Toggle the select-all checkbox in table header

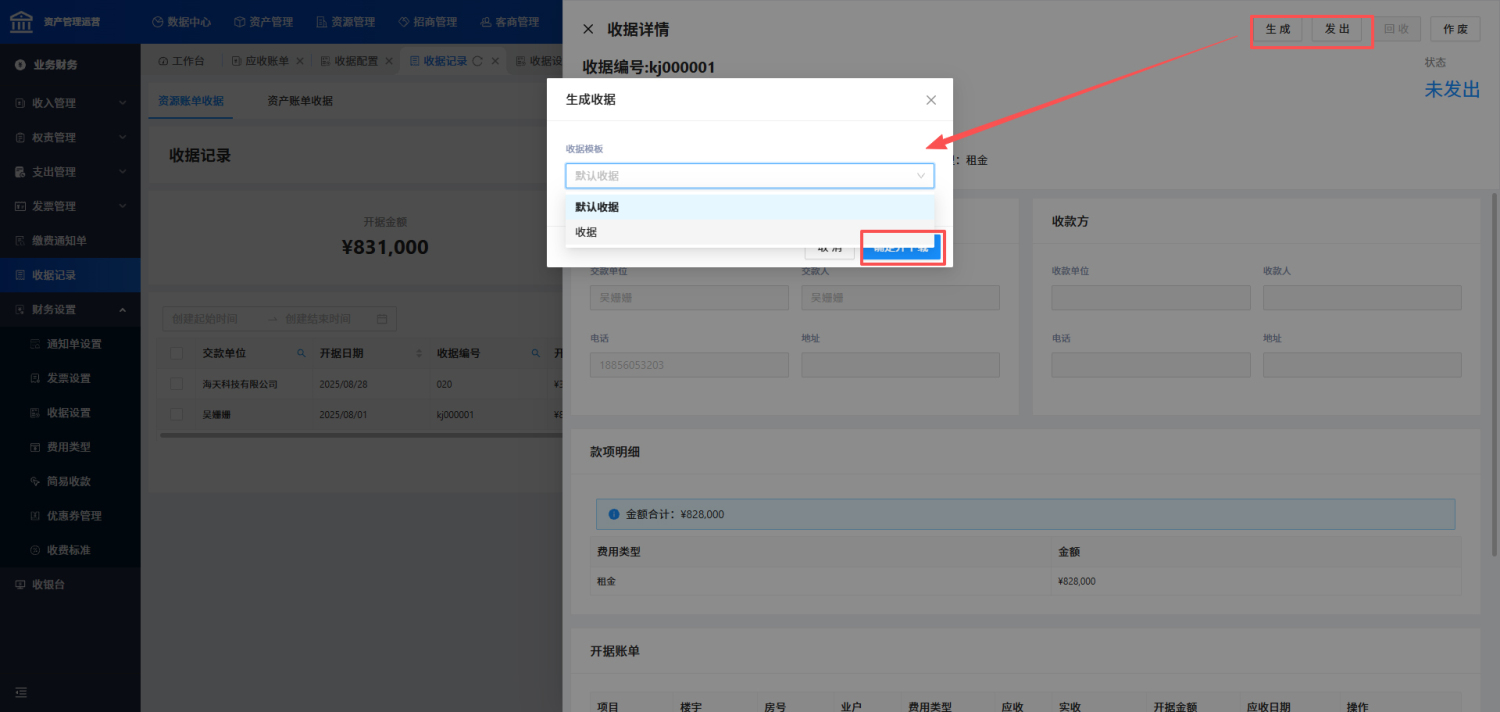pos(177,353)
